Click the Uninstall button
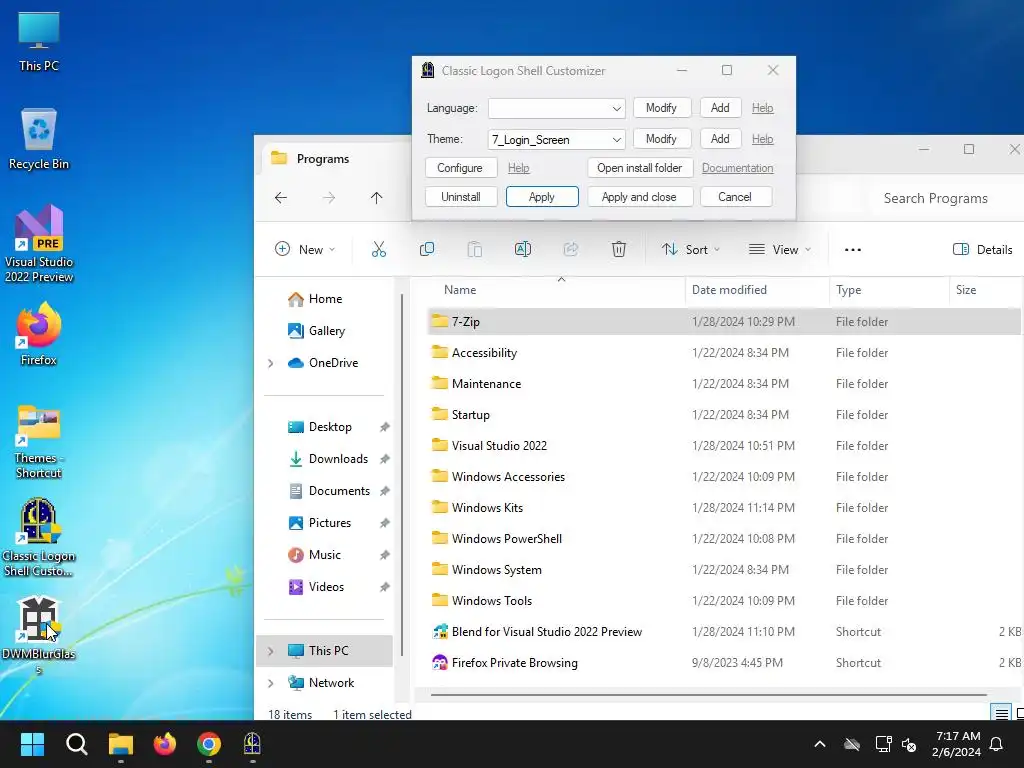 [461, 197]
